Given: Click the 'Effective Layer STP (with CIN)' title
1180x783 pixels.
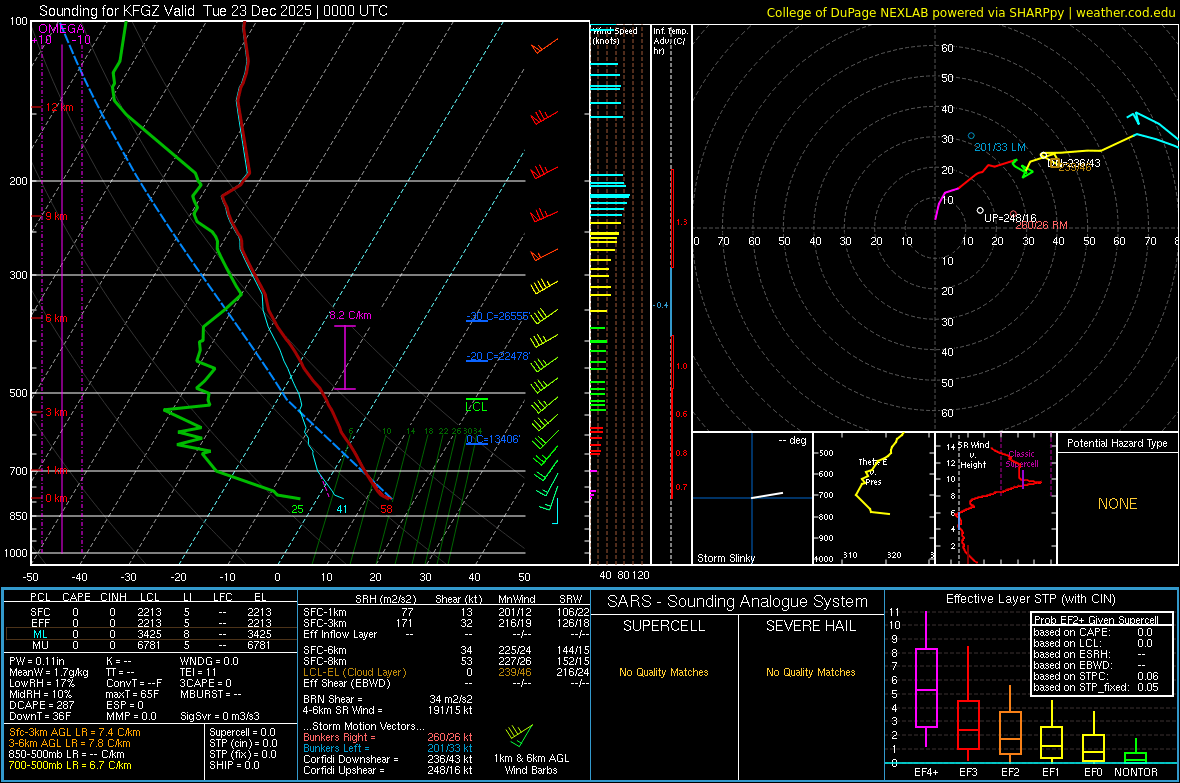Looking at the screenshot, I should click(1030, 599).
